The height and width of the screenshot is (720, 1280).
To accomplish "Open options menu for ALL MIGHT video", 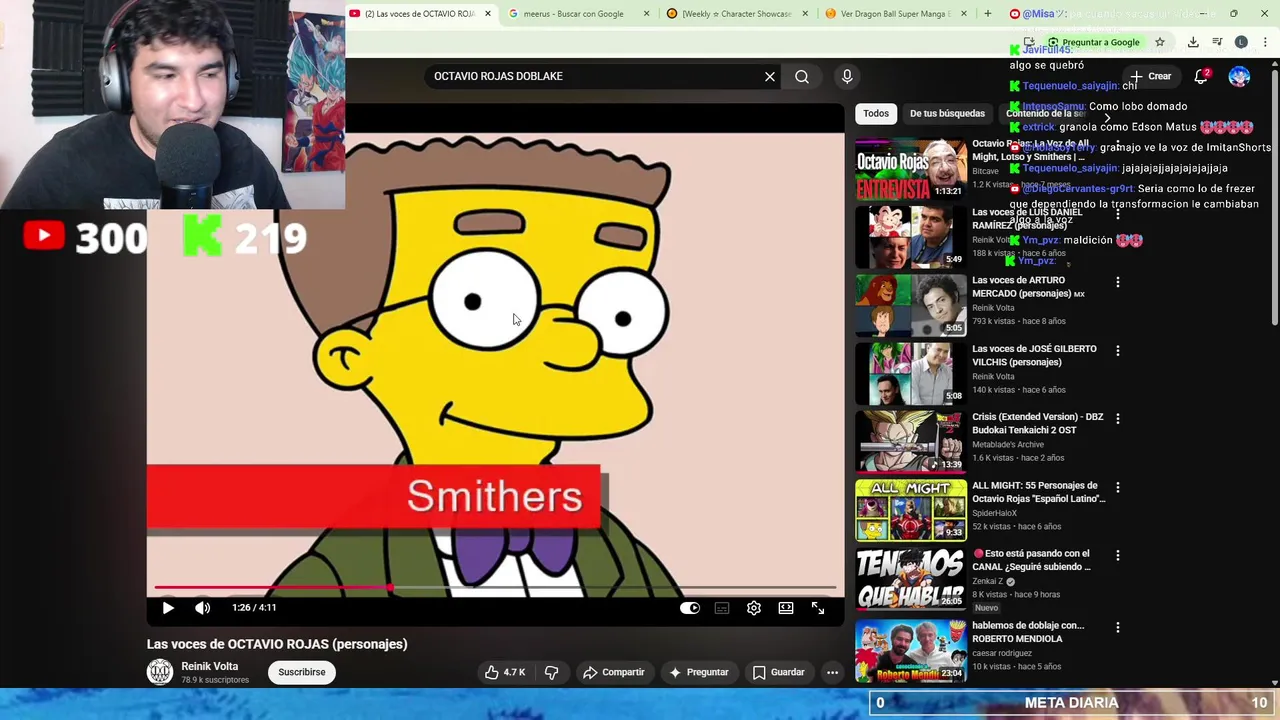I will click(1118, 487).
